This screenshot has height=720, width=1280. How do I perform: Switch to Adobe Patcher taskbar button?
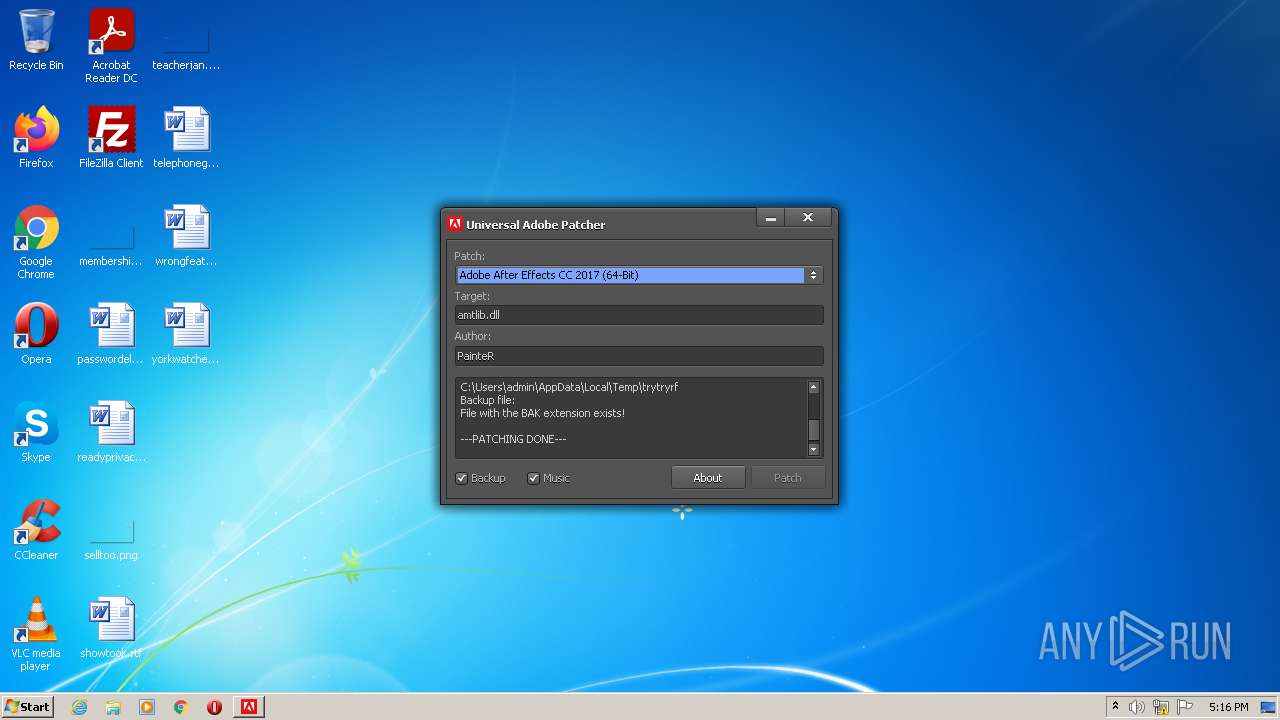(x=248, y=707)
